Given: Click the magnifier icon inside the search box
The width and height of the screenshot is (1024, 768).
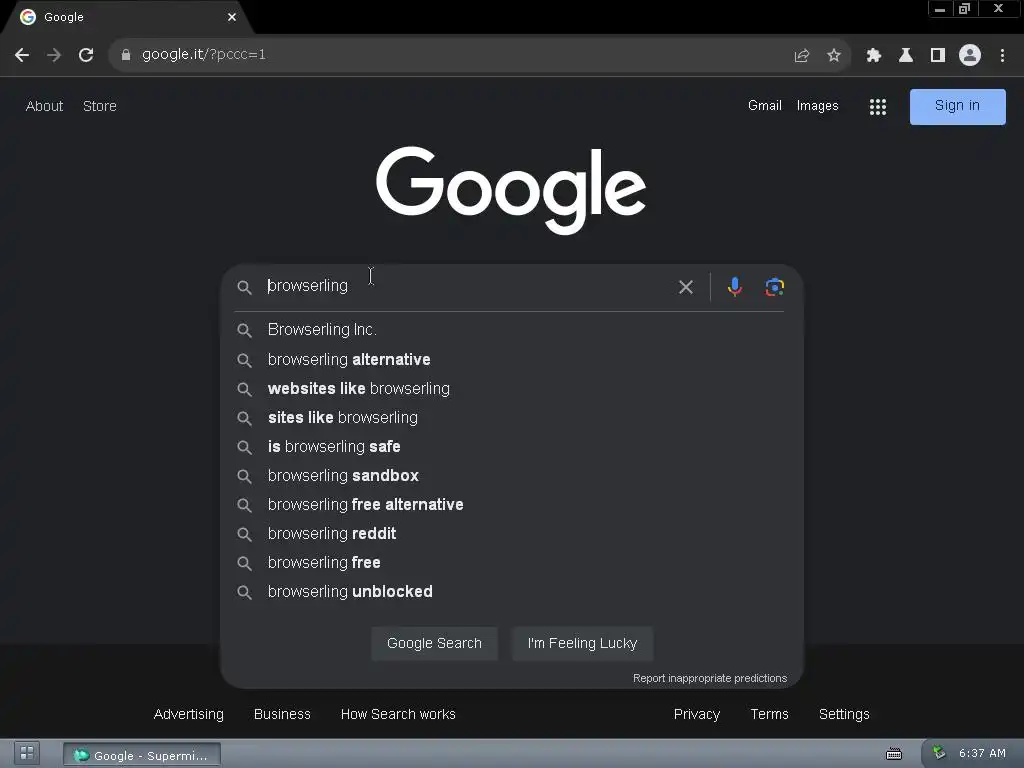Looking at the screenshot, I should click(x=244, y=287).
